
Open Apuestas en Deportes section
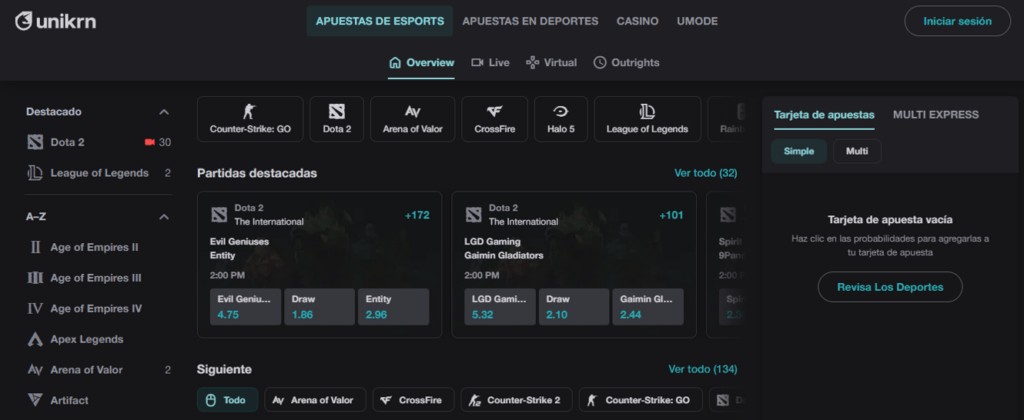[530, 21]
